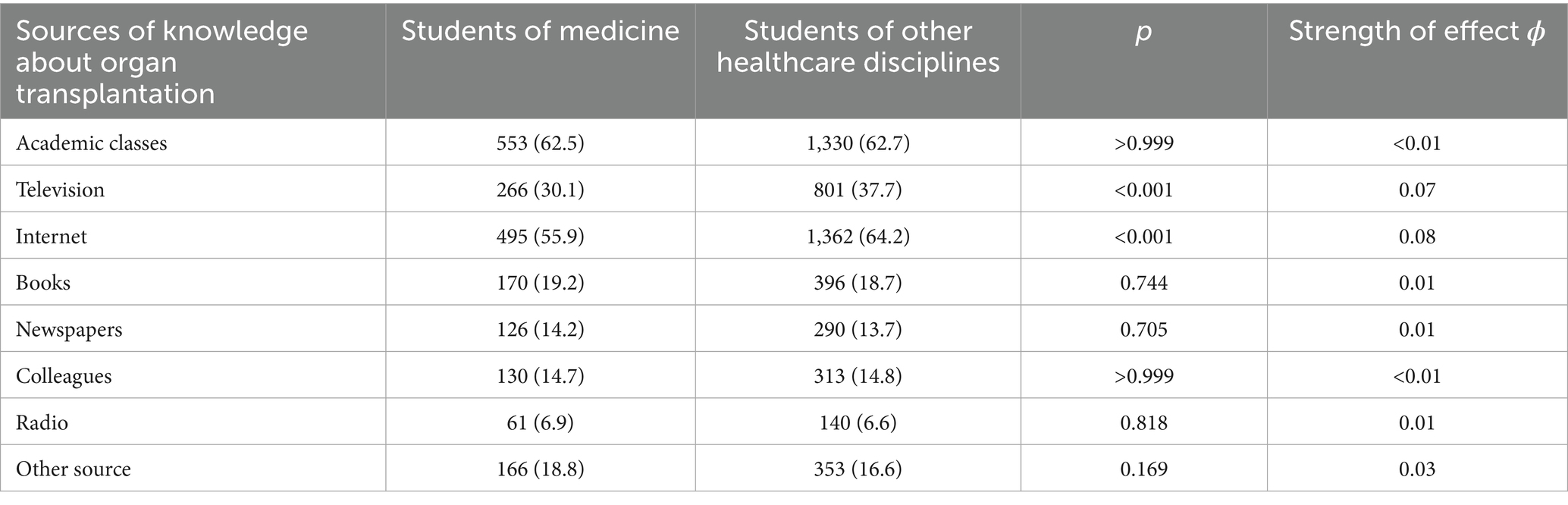Click the cell reading 61 (6.9)
This screenshot has width=1568, height=505.
click(x=540, y=422)
